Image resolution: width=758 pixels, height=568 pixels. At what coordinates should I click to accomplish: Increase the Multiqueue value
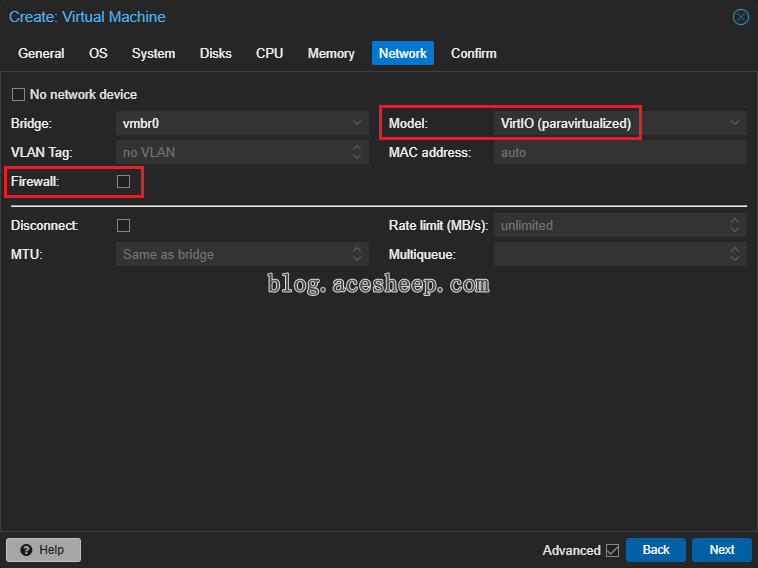tap(735, 249)
